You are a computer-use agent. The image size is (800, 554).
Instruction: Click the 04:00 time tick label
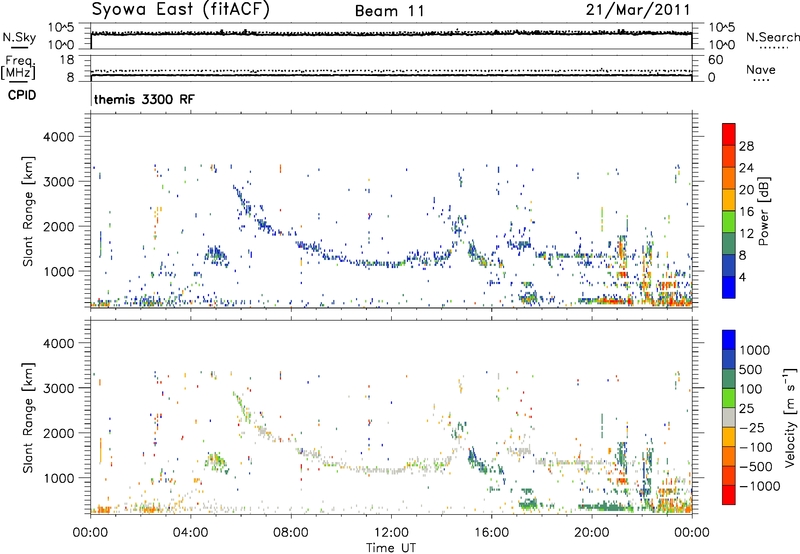pyautogui.click(x=191, y=533)
